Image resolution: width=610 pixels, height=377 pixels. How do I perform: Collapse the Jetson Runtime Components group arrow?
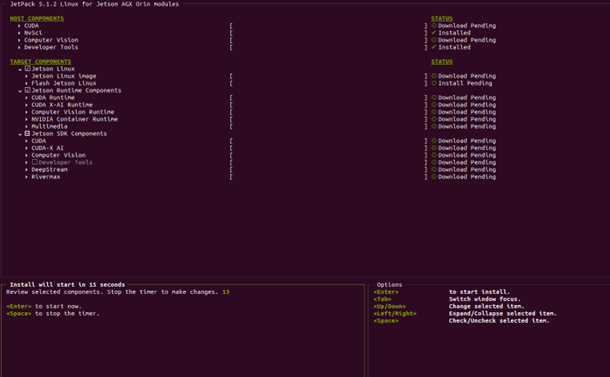(20, 91)
